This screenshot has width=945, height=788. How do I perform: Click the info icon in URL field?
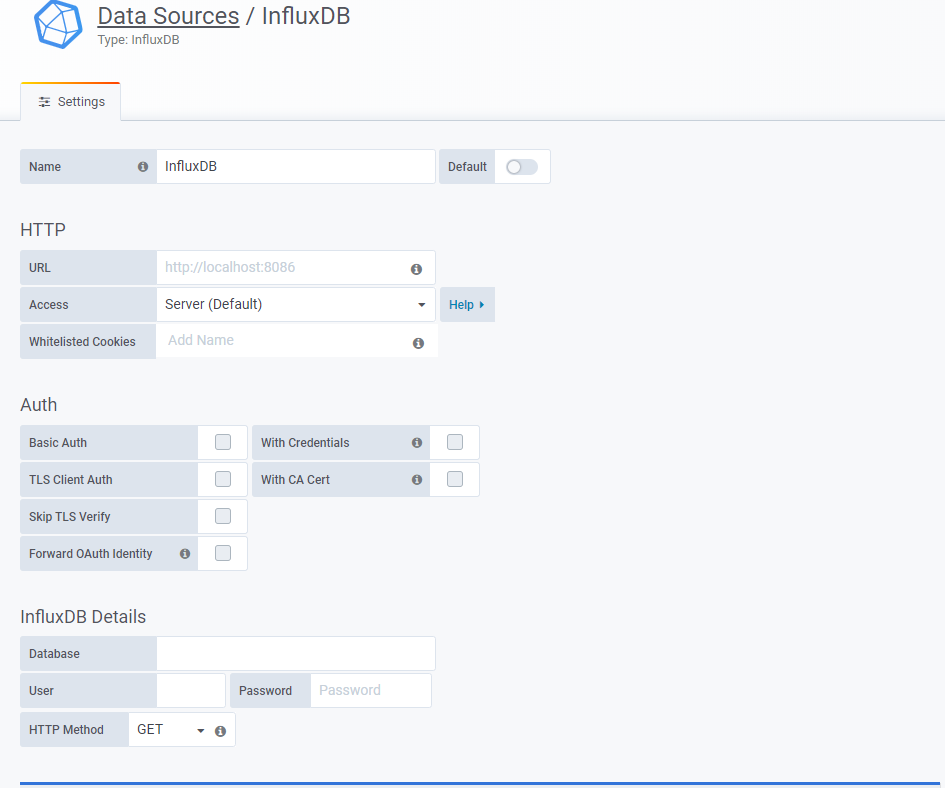[416, 269]
